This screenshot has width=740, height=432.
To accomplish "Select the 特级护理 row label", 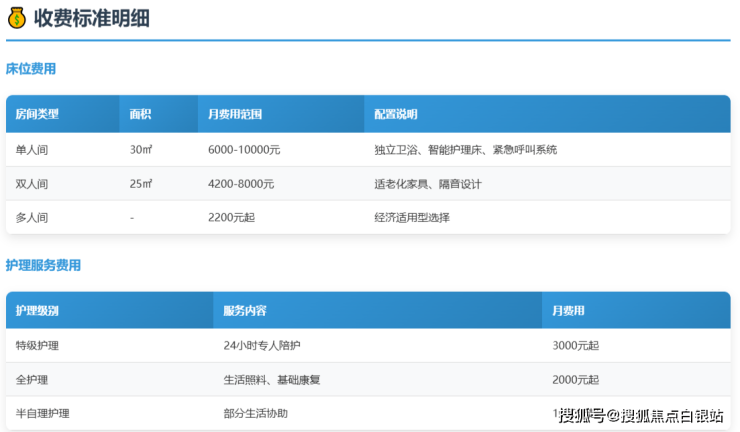I will (x=37, y=345).
